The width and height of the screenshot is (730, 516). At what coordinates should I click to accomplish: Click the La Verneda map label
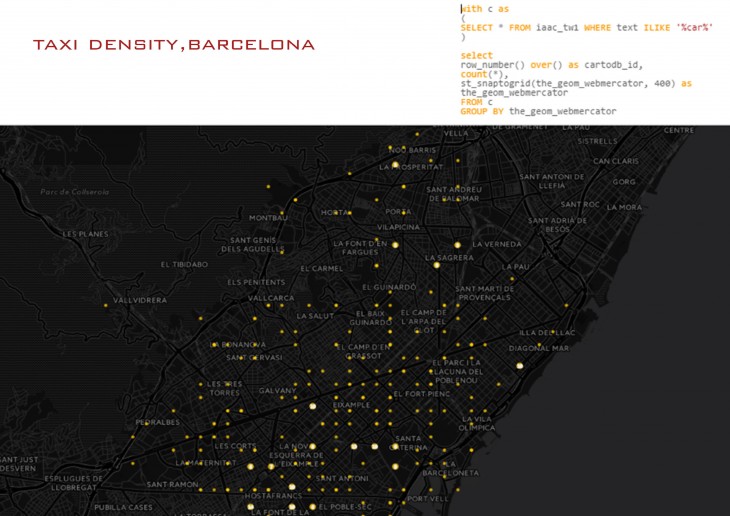coord(497,244)
